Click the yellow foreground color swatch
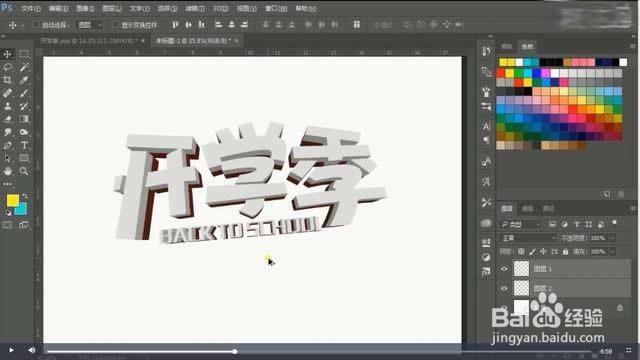 [13, 200]
